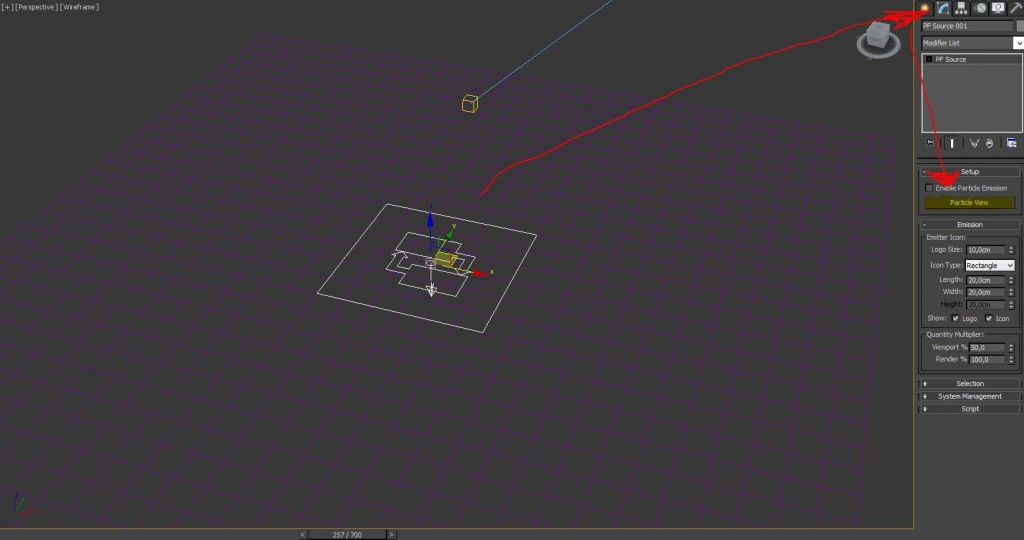The image size is (1024, 540).
Task: Open the Modifier List dropdown
Action: 1018,43
